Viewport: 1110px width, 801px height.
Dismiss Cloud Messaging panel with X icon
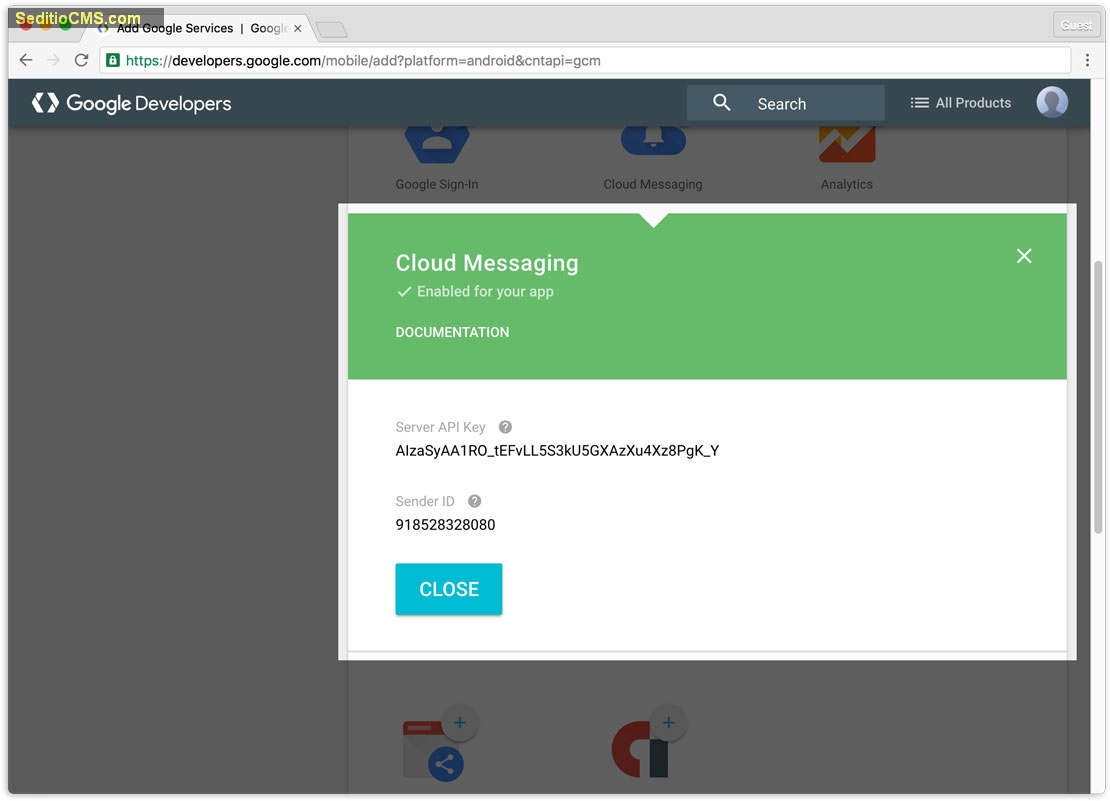pyautogui.click(x=1024, y=256)
